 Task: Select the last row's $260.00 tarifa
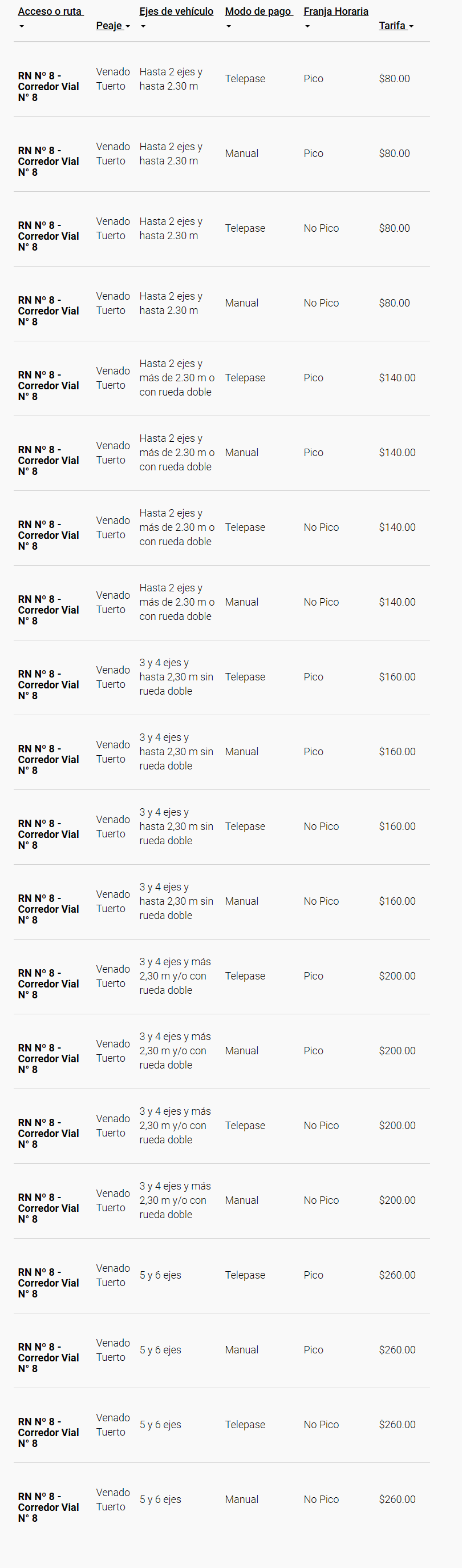pos(398,1499)
